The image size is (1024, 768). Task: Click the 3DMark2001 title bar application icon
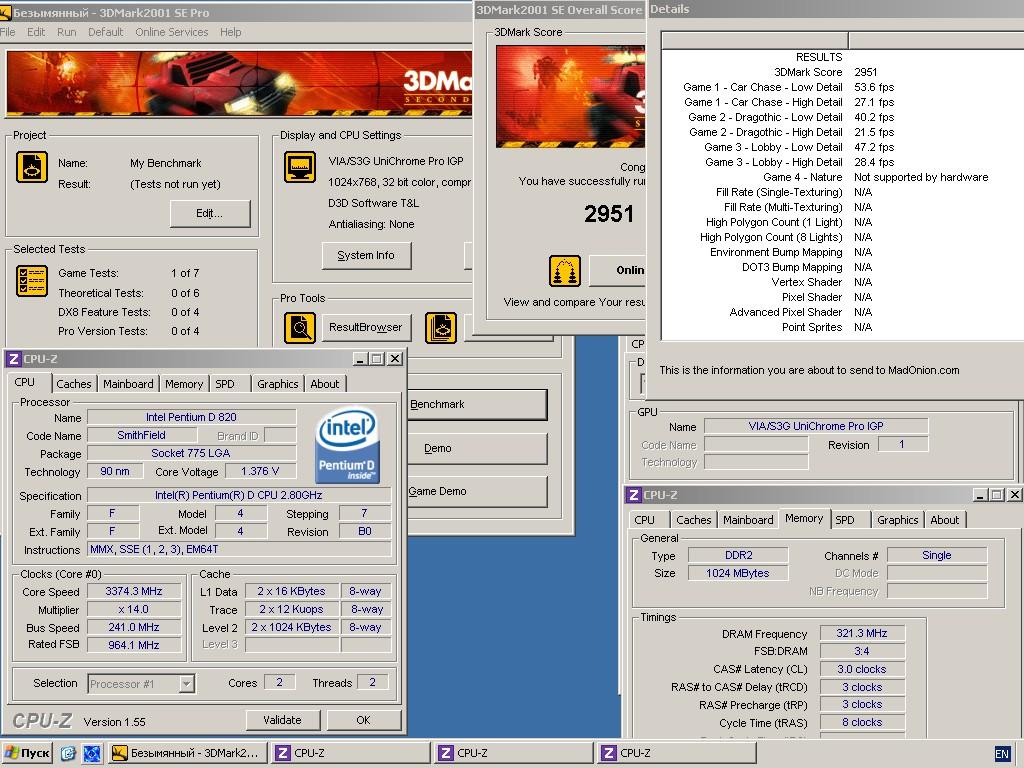5,12
